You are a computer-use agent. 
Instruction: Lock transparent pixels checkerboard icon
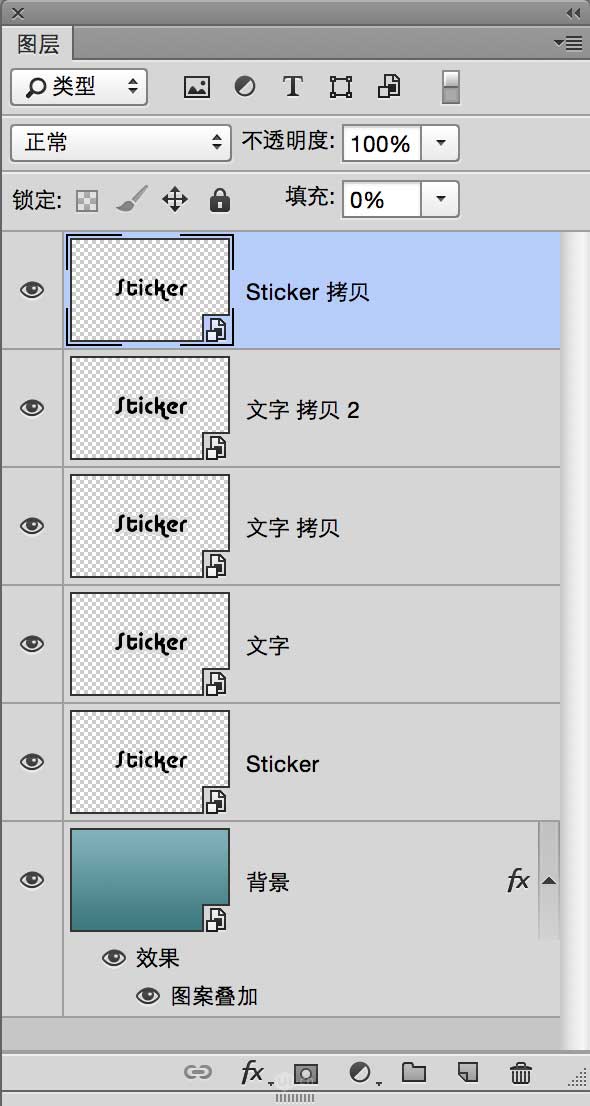tap(88, 201)
